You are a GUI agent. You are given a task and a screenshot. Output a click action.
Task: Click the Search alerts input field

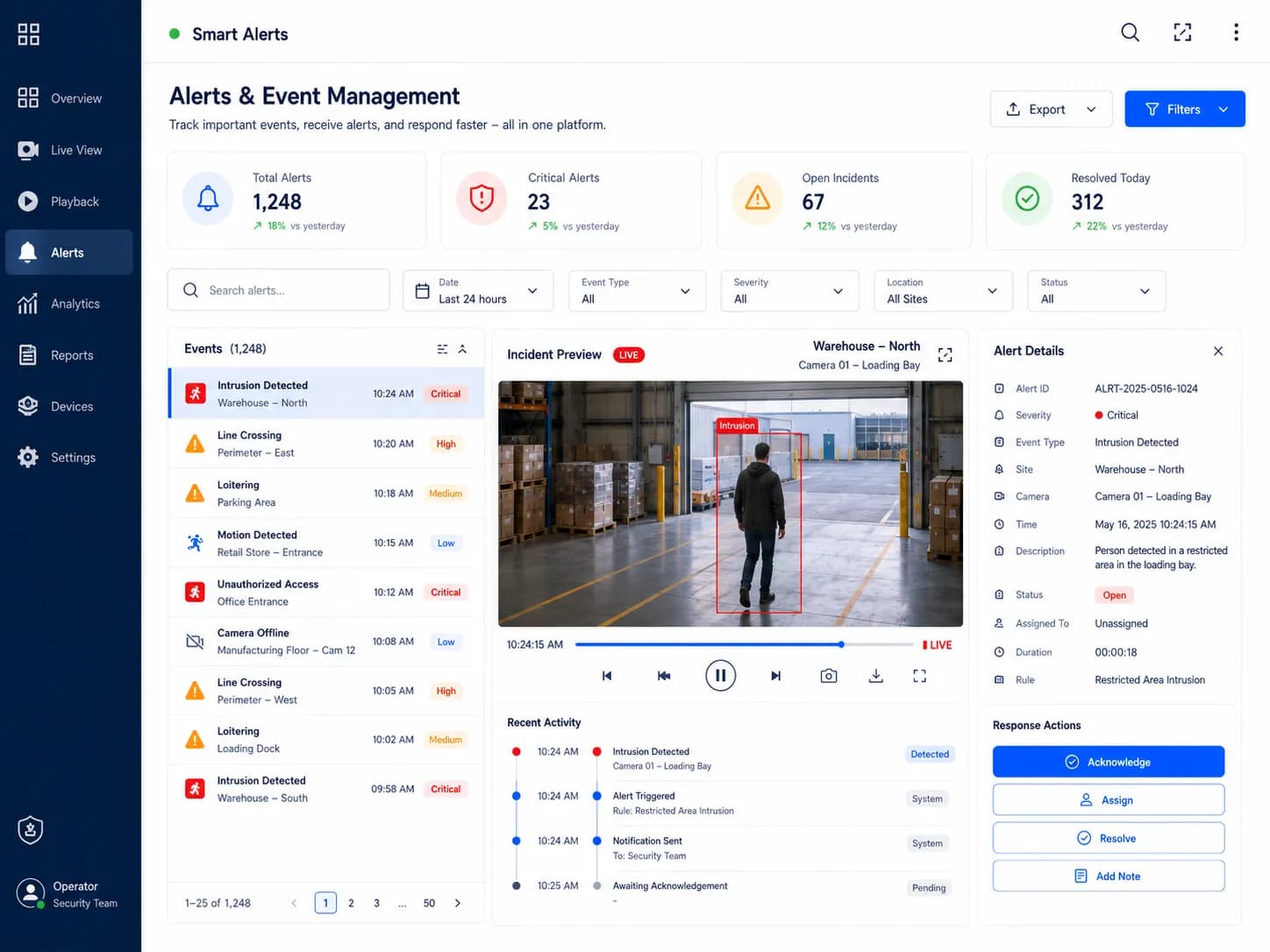(x=278, y=290)
